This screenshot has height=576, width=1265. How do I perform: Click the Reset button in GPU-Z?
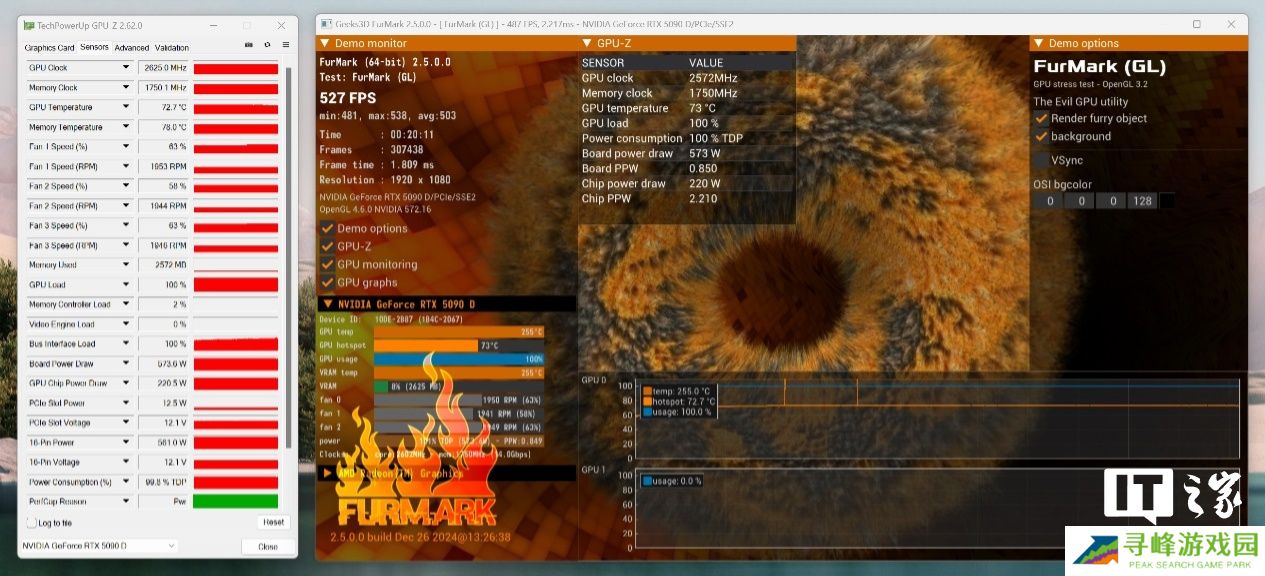273,522
